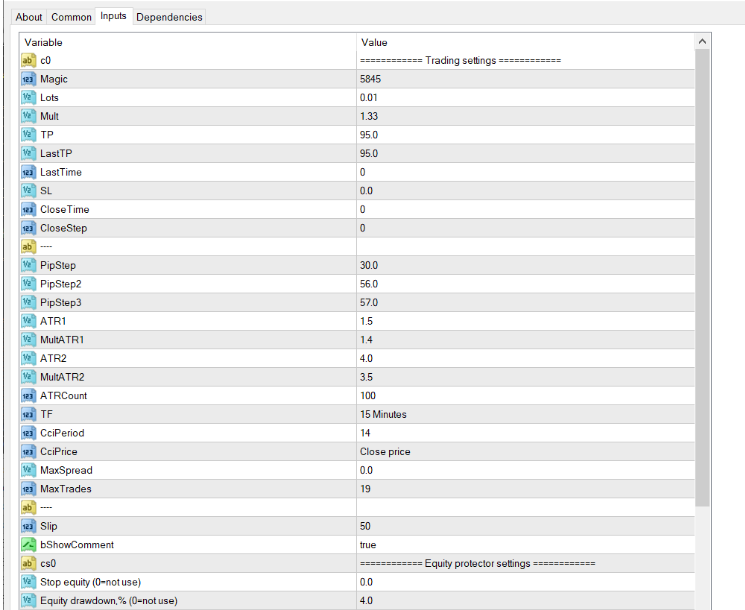
Task: Click the double icon beside ATR2
Action: pos(29,358)
